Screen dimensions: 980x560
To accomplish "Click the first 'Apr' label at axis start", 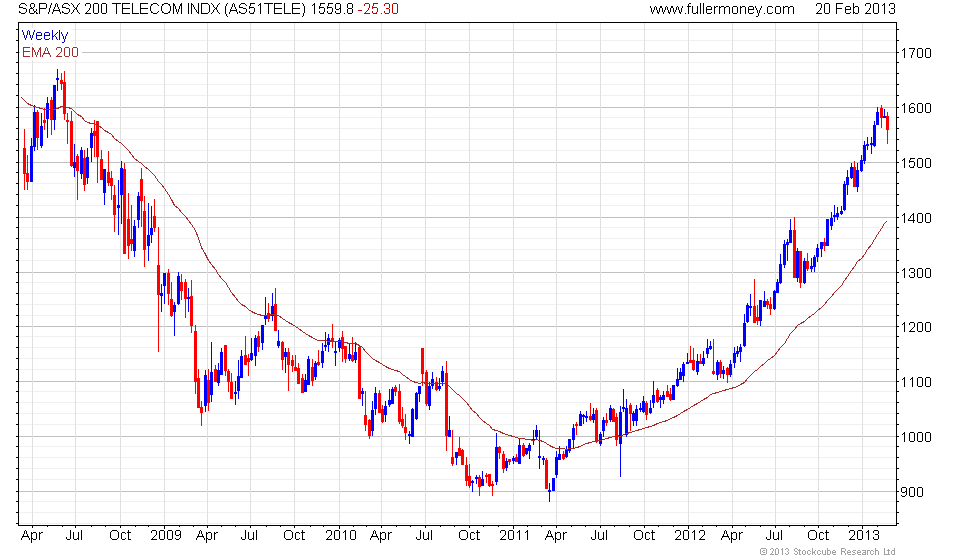I will pyautogui.click(x=32, y=536).
